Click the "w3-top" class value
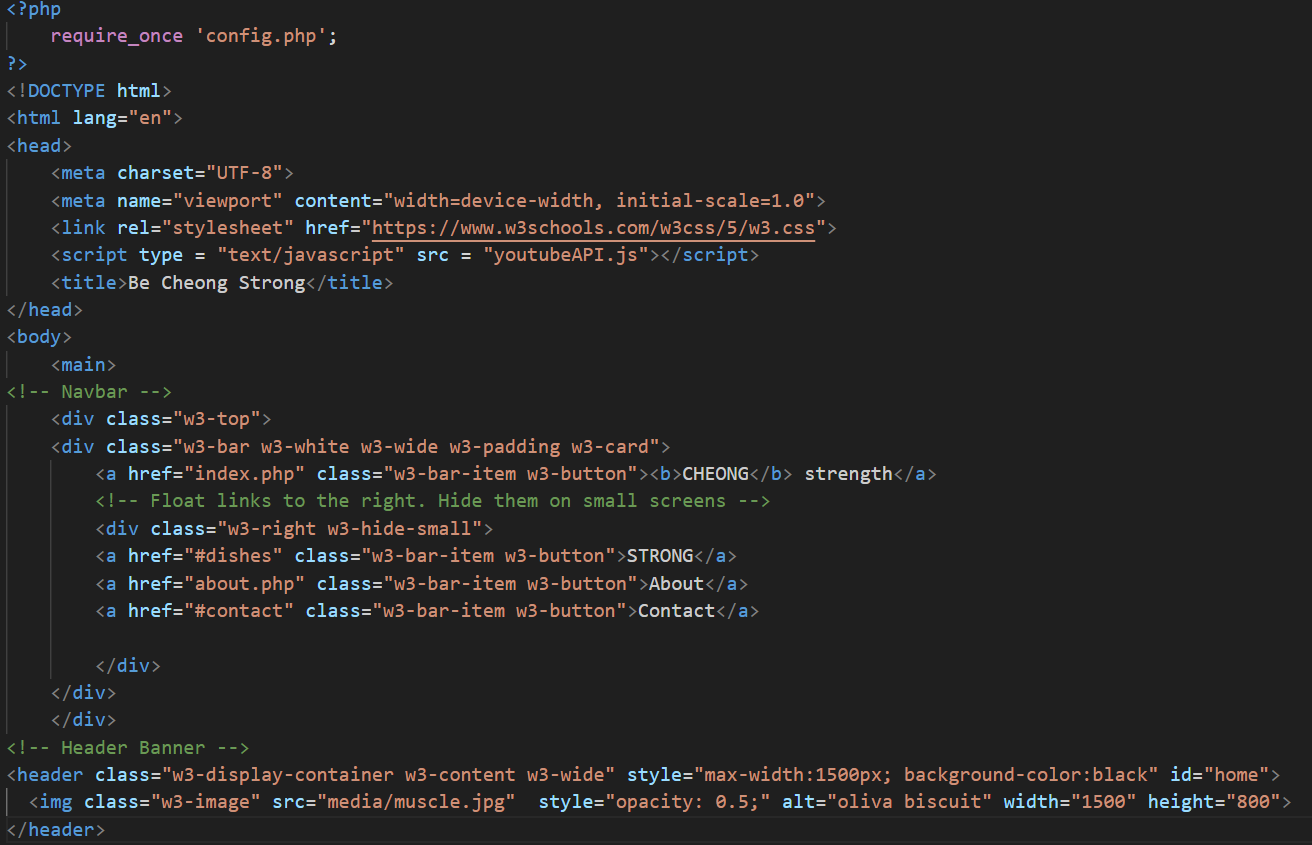The width and height of the screenshot is (1312, 845). (216, 419)
